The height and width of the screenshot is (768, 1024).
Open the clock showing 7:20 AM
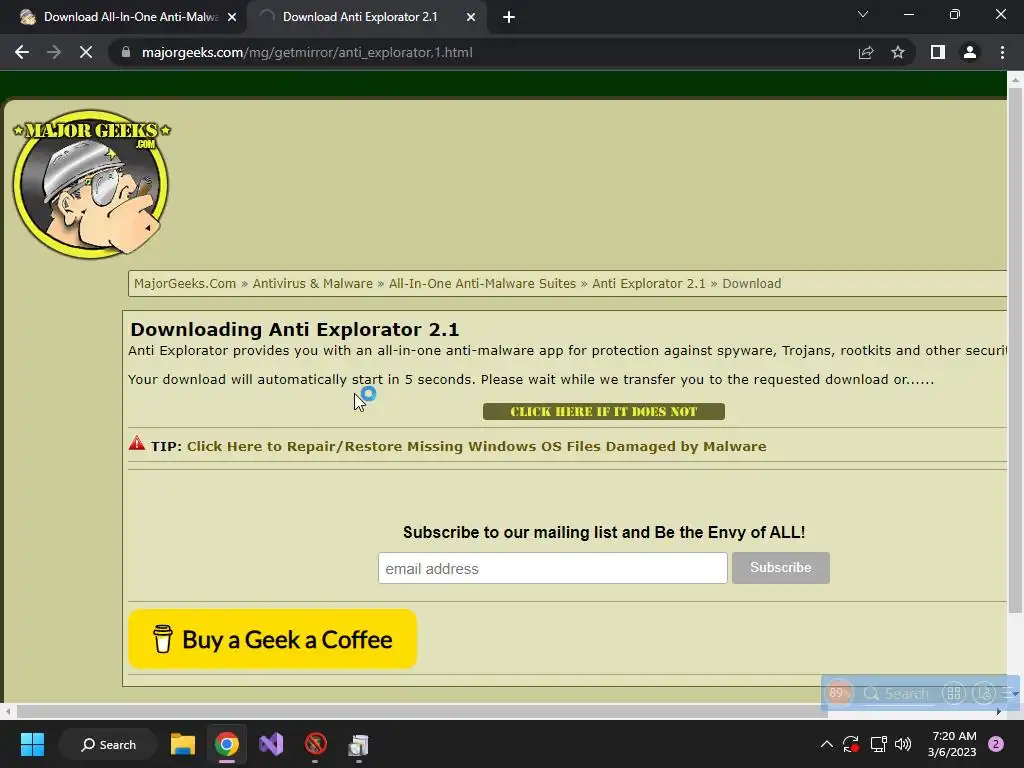[x=953, y=744]
